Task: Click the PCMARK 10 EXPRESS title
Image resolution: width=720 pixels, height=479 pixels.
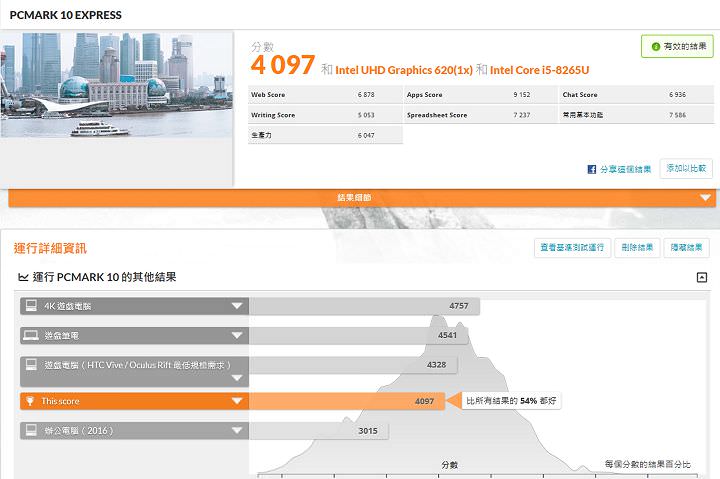Action: click(66, 15)
